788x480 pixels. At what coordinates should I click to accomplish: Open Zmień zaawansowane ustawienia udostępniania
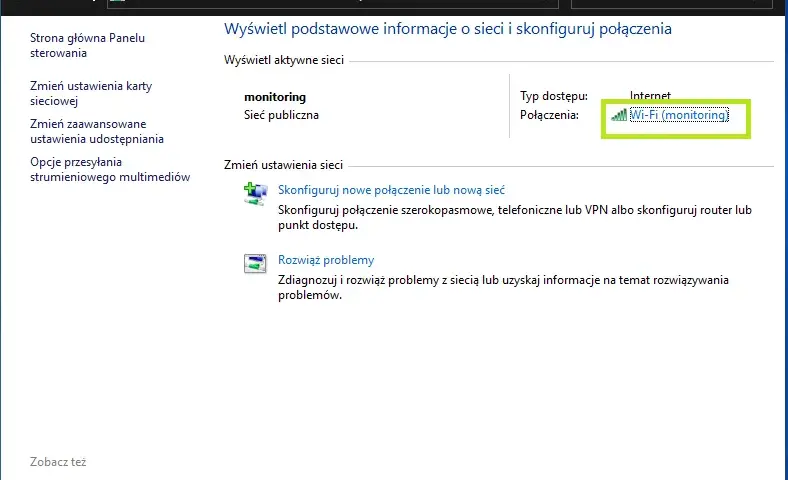point(97,131)
